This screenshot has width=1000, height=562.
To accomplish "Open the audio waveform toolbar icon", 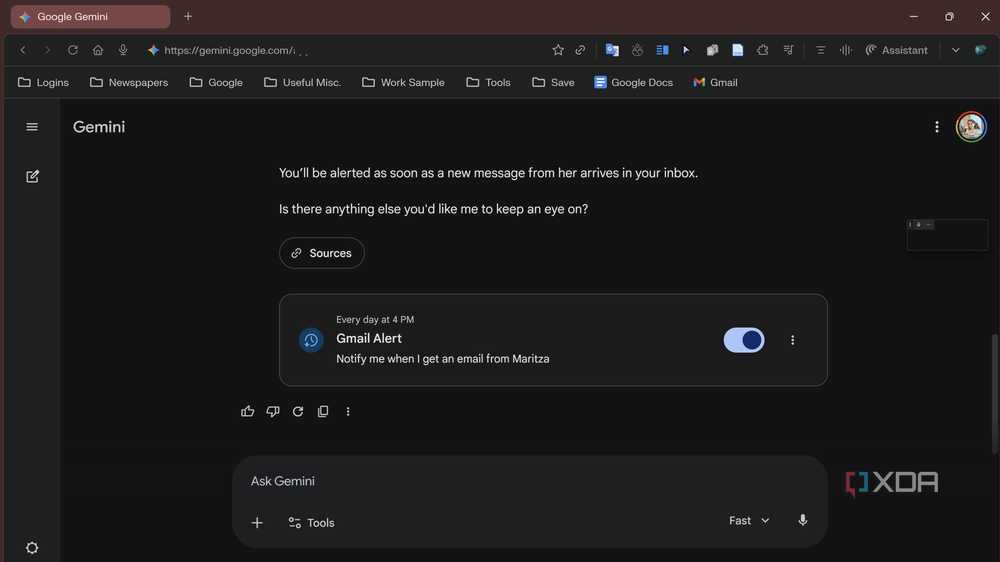I will pyautogui.click(x=846, y=50).
